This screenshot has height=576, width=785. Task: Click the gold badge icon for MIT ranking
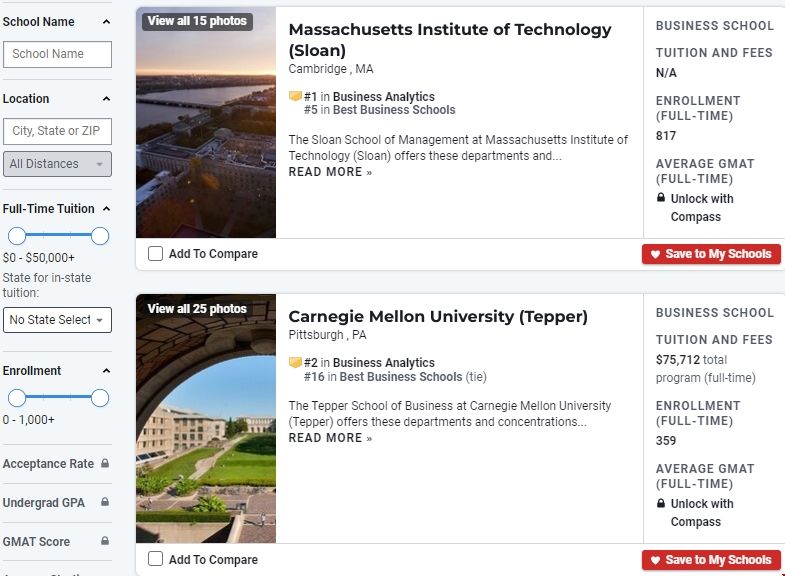pos(295,97)
